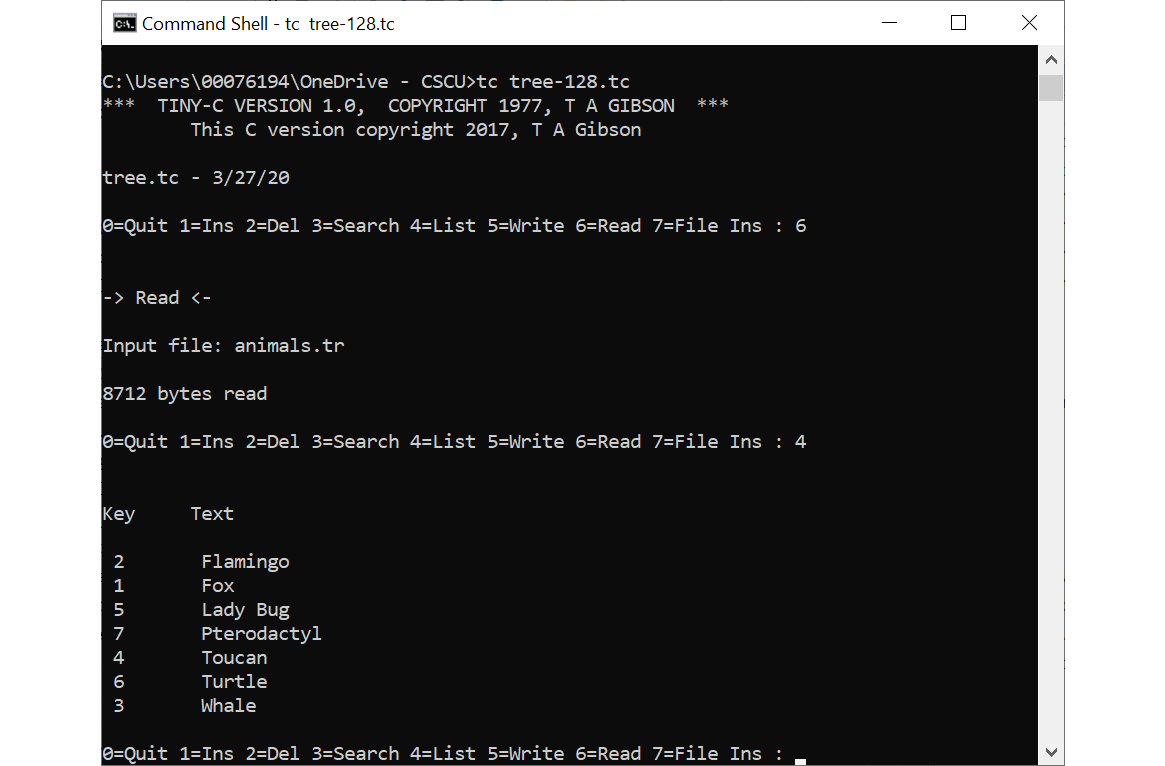Click the window title 'Command Shell - tc tree-128.tc'
The width and height of the screenshot is (1165, 766).
tap(268, 24)
